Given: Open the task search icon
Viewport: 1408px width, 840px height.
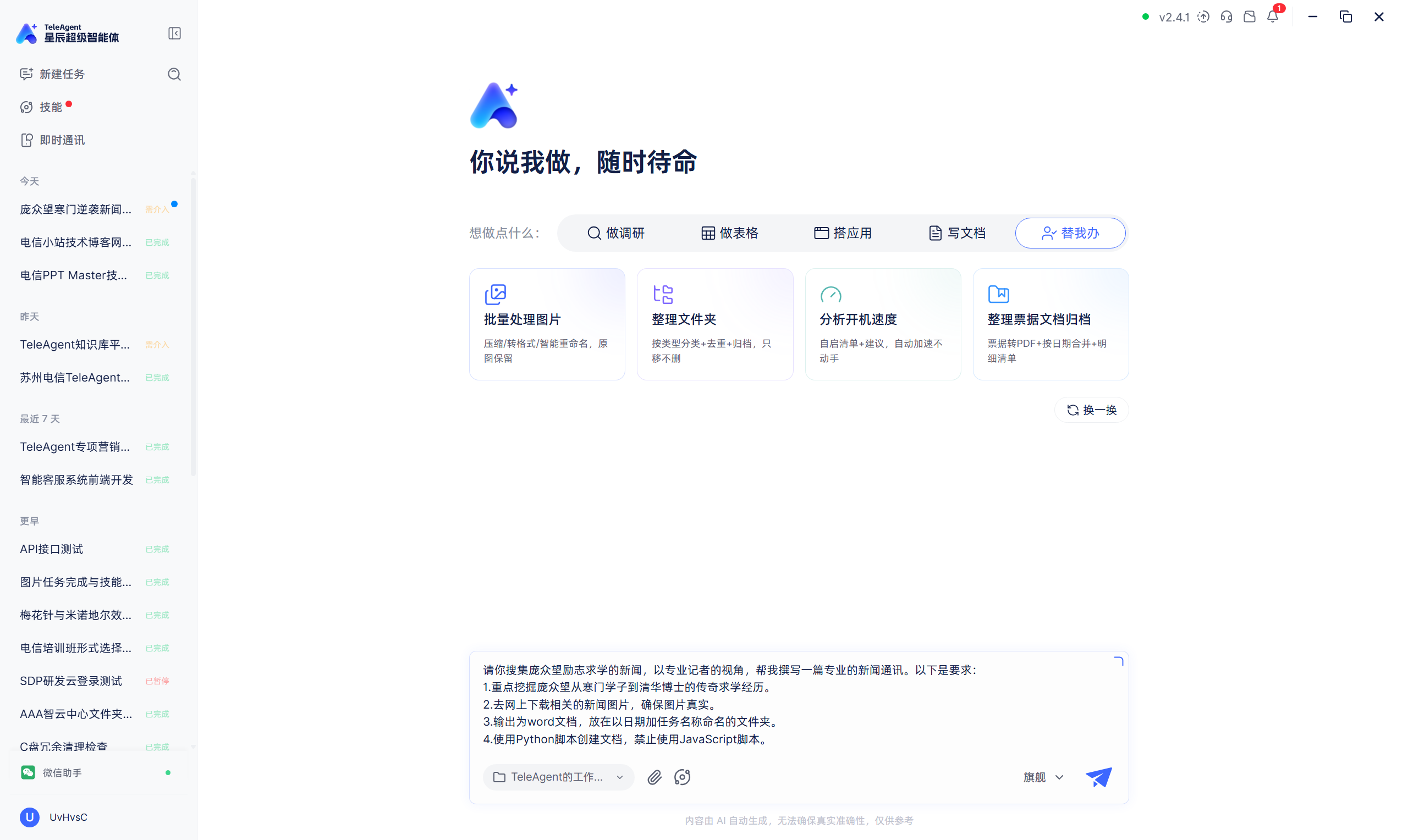Looking at the screenshot, I should 174,74.
